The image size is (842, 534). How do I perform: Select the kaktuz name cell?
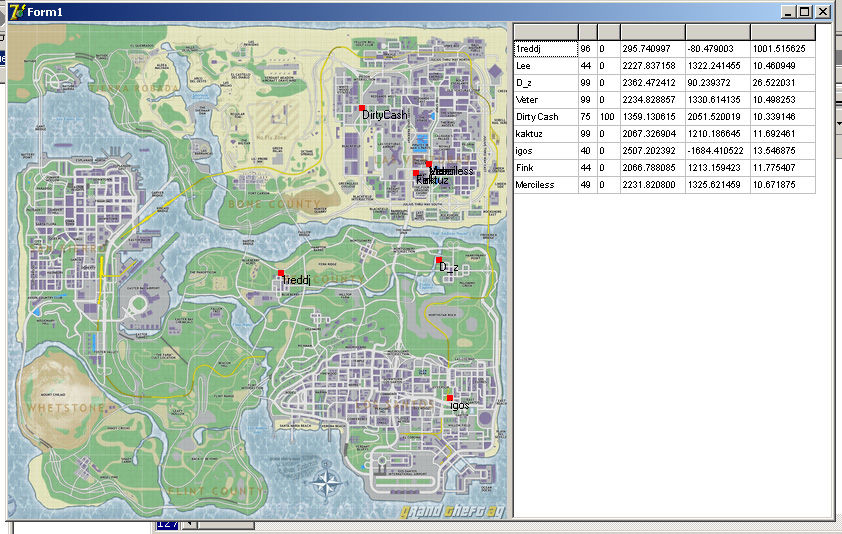pos(545,134)
